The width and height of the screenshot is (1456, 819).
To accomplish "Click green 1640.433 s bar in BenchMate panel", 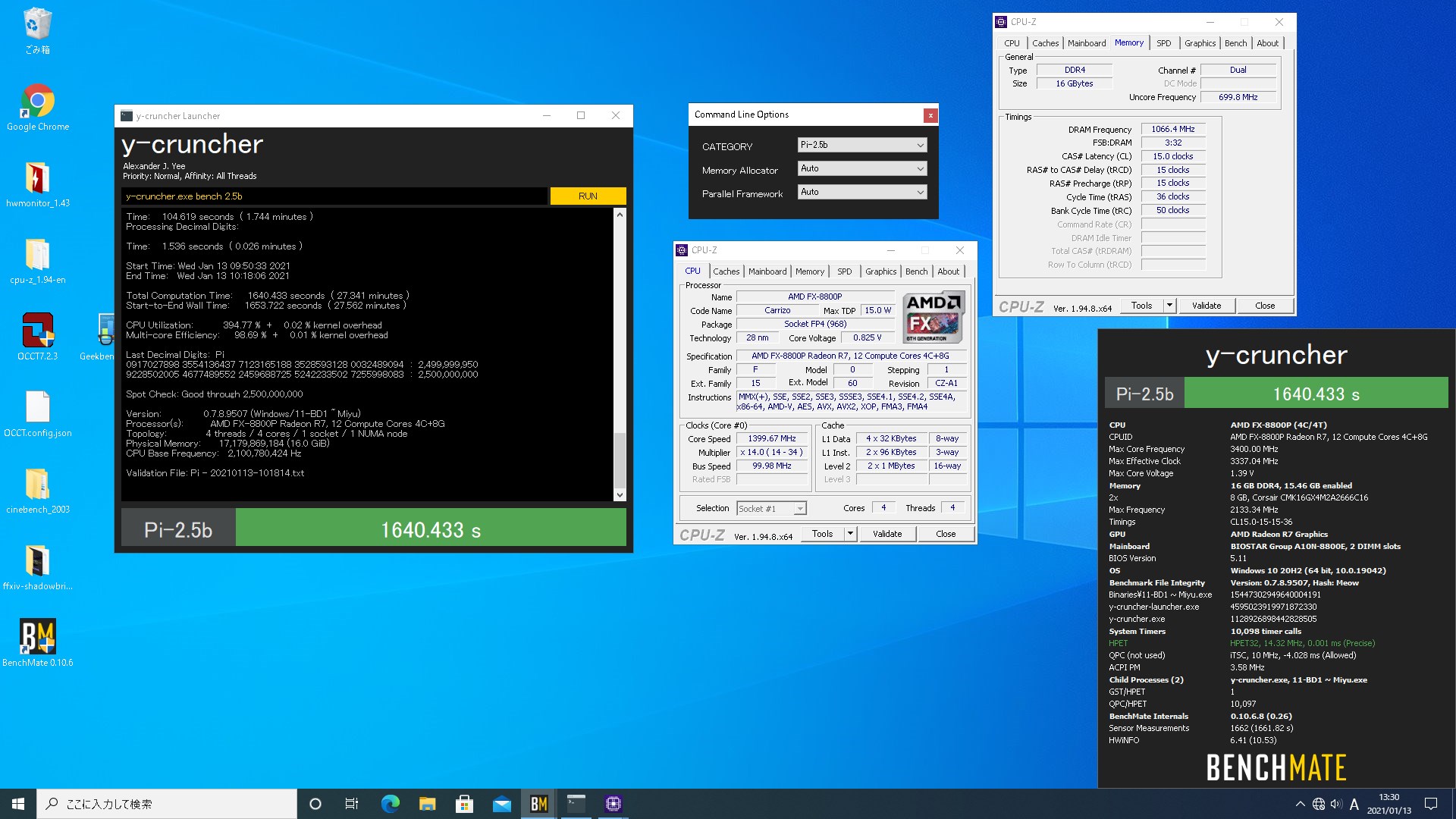I will (x=1316, y=393).
